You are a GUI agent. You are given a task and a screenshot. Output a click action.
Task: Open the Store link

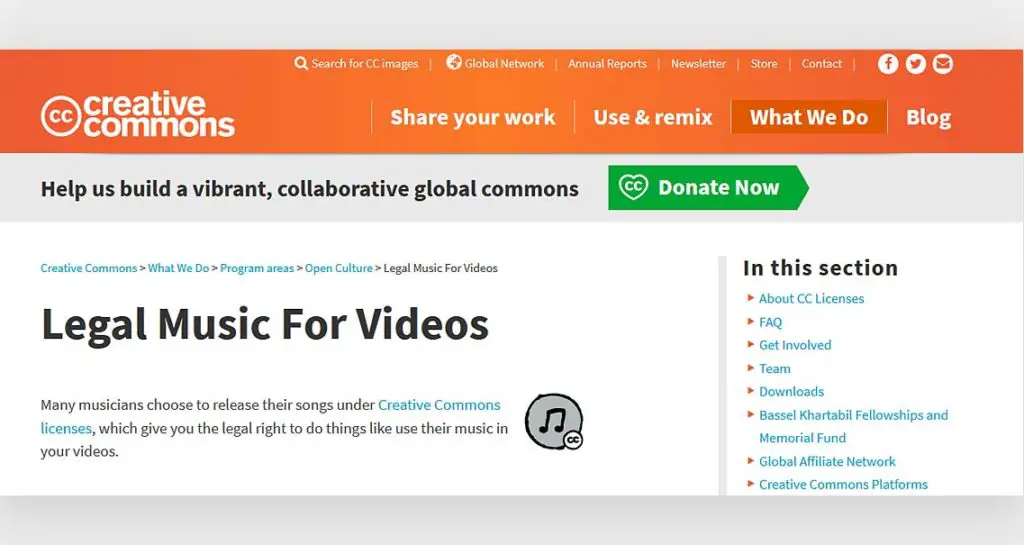(764, 64)
